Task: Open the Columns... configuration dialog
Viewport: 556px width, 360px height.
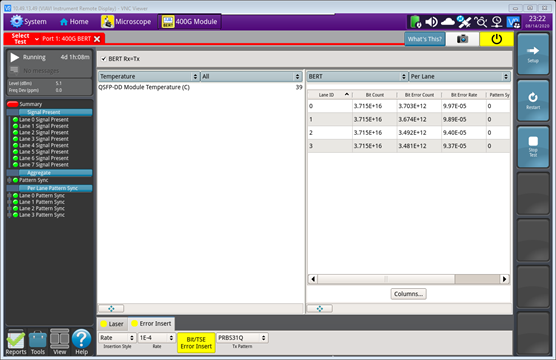Action: (x=408, y=294)
